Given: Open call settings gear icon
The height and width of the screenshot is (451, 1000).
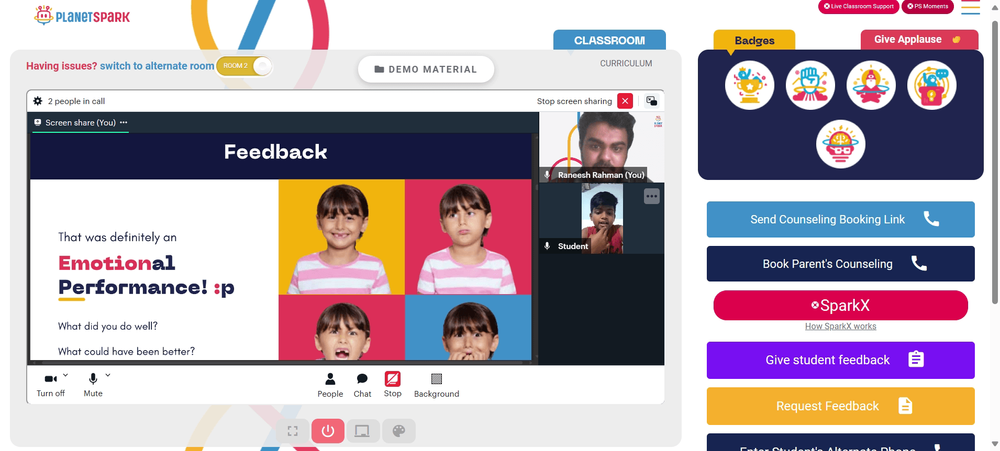Looking at the screenshot, I should [x=38, y=101].
